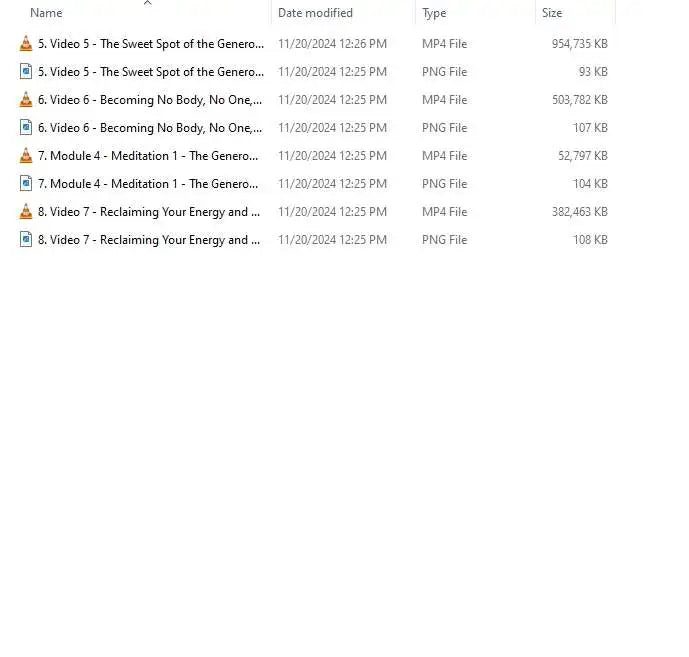The width and height of the screenshot is (689, 657).
Task: Click VLC icon of Video 6 MP4 file
Action: pos(26,100)
